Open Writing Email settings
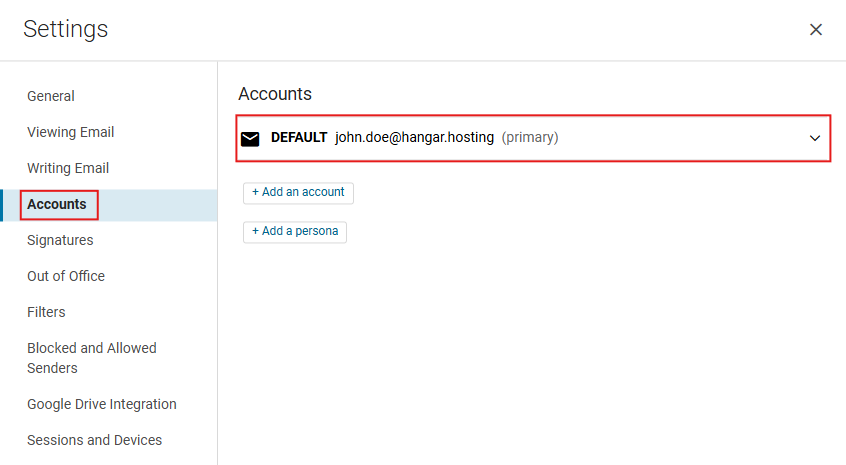This screenshot has height=465, width=846. click(68, 168)
